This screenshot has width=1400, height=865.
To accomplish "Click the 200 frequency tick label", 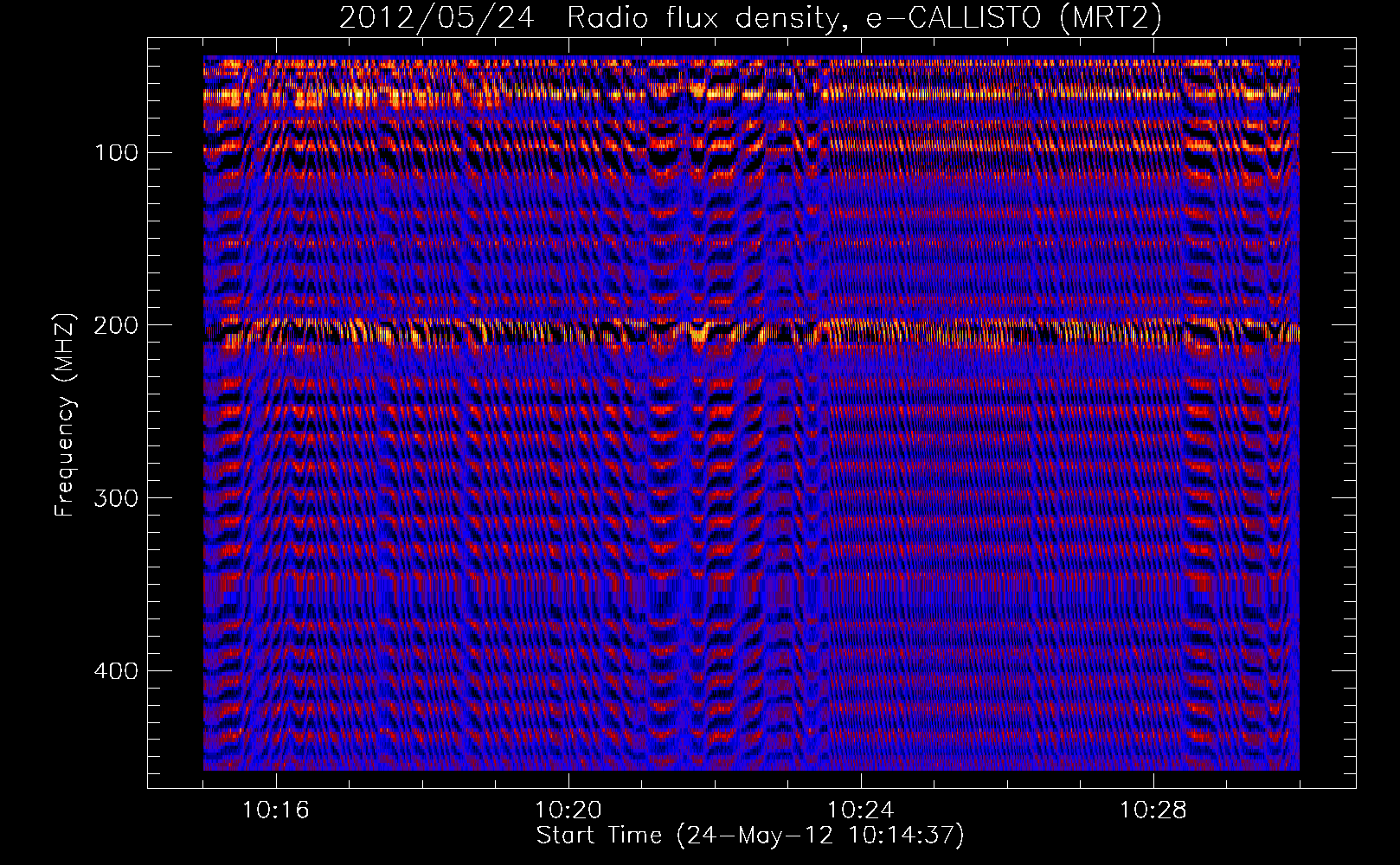I will click(x=116, y=325).
